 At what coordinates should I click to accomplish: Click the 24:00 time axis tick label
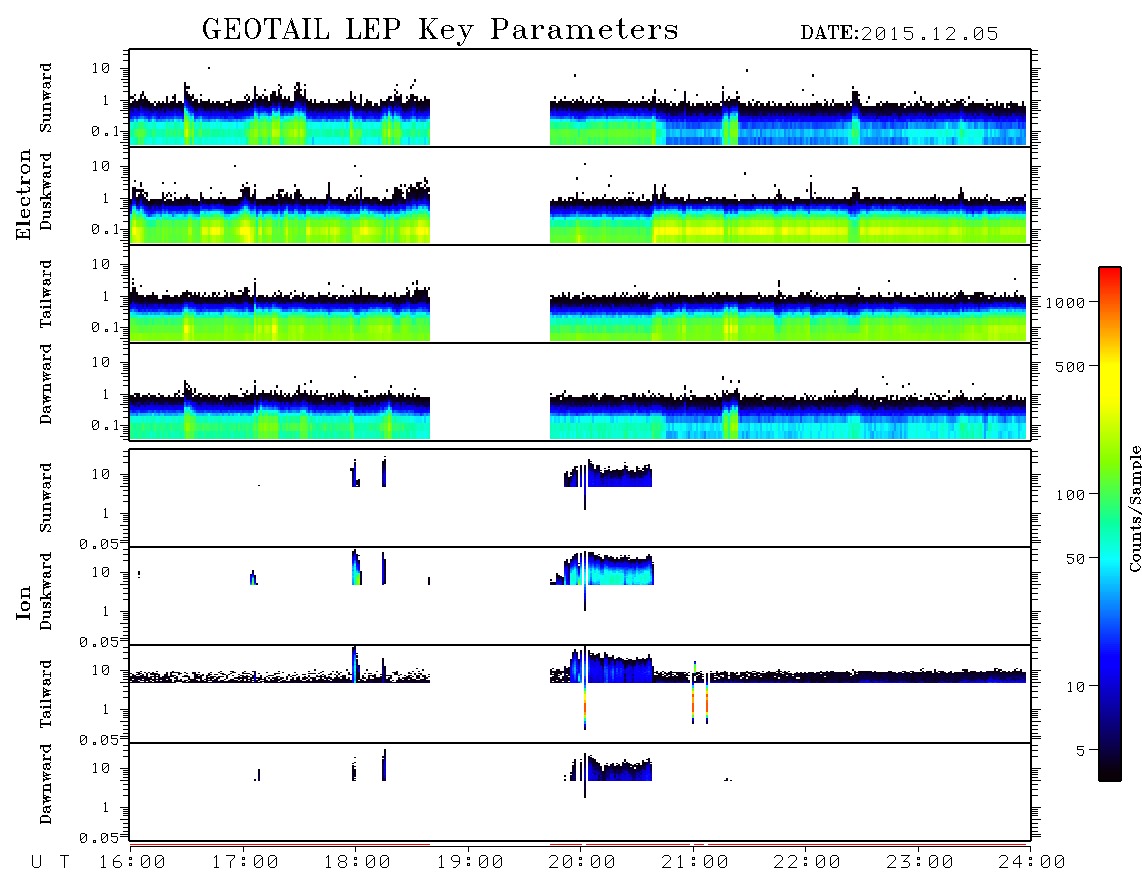[1032, 863]
